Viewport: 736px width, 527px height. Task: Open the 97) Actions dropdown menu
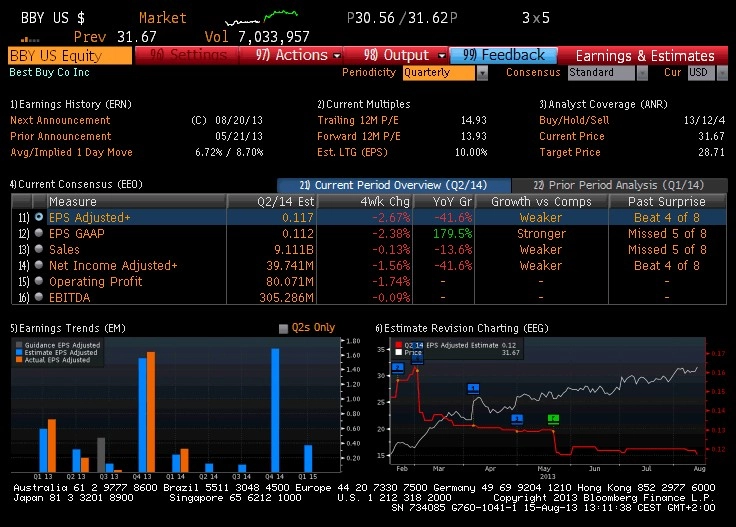click(x=291, y=55)
